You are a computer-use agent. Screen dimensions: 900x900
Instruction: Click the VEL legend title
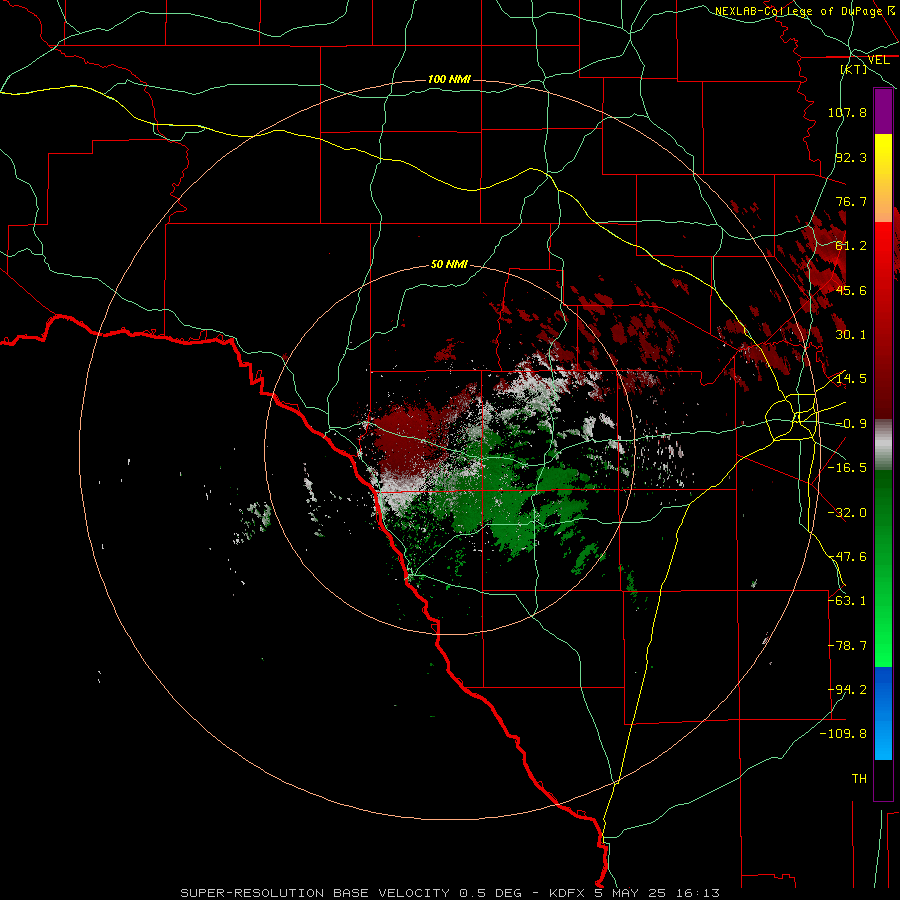pos(878,60)
